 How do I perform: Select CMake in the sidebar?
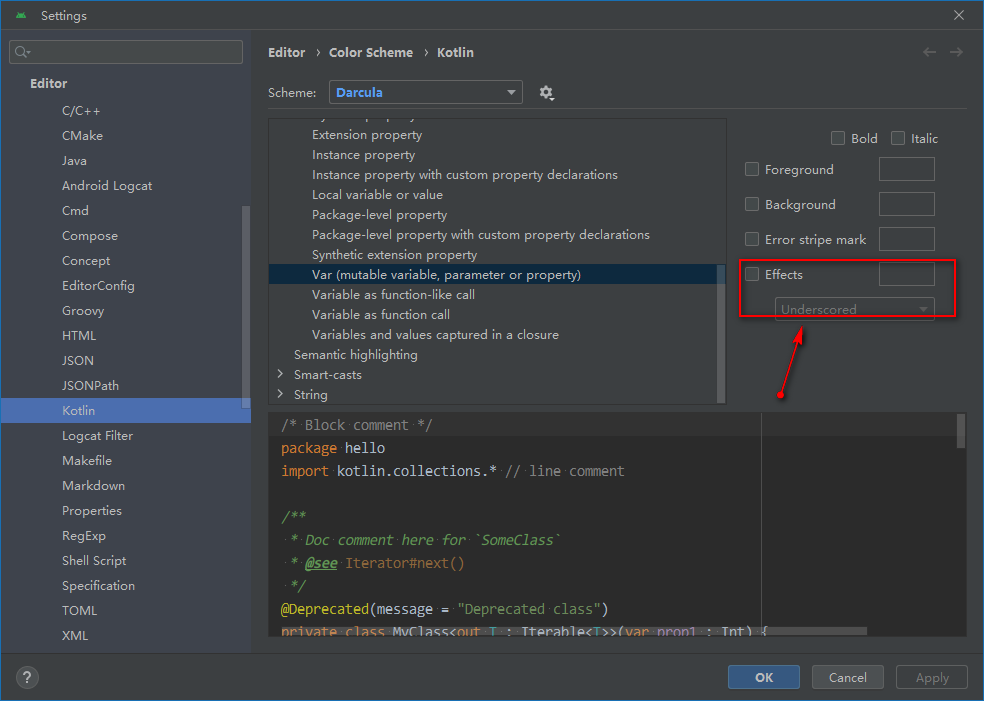(x=82, y=136)
